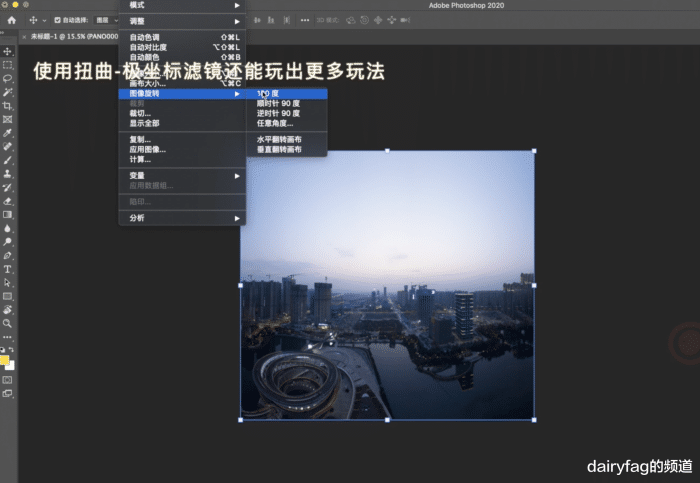Select the Horizontal Type tool
700x483 pixels.
point(8,269)
